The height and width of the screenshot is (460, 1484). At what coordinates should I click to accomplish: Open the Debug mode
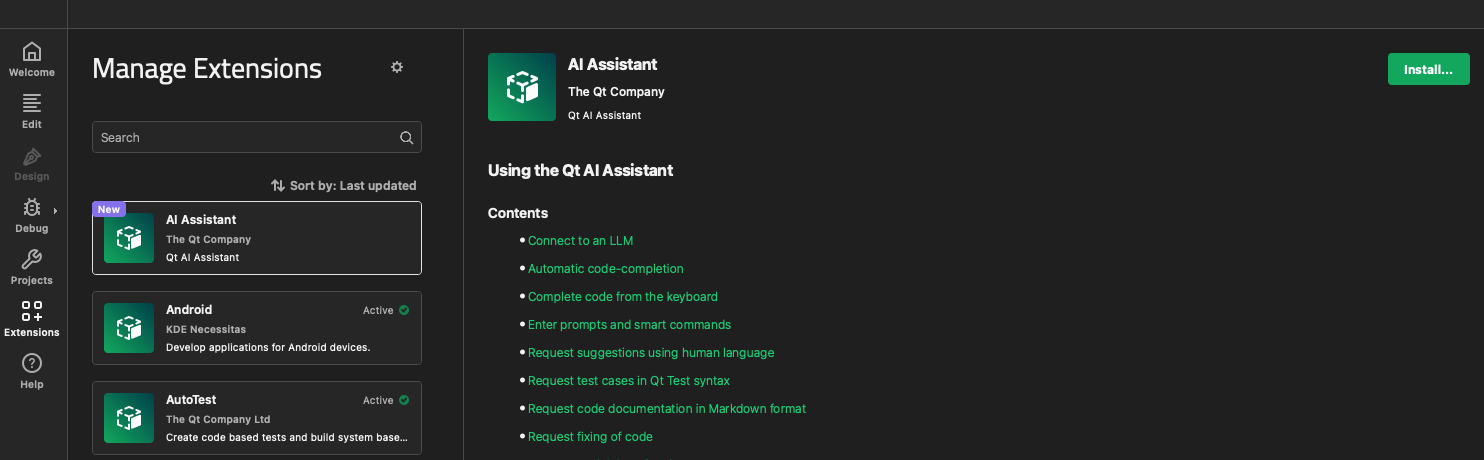click(32, 214)
